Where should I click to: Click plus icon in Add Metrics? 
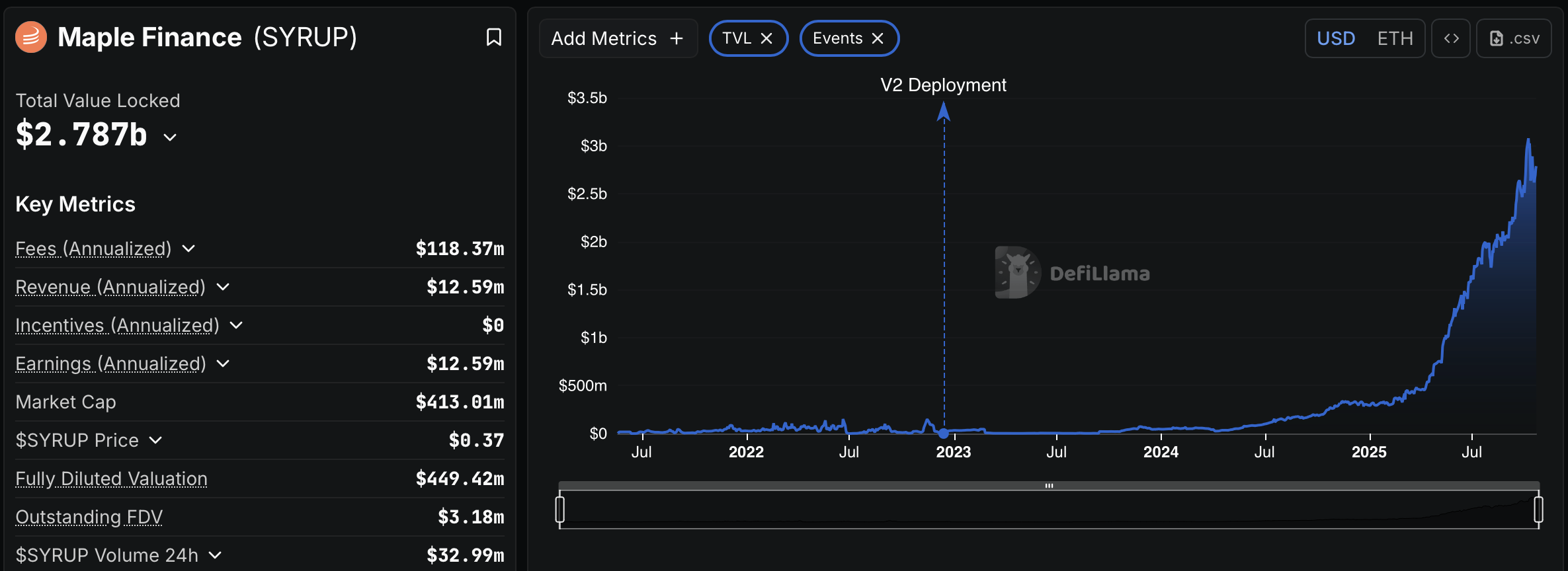pyautogui.click(x=676, y=38)
